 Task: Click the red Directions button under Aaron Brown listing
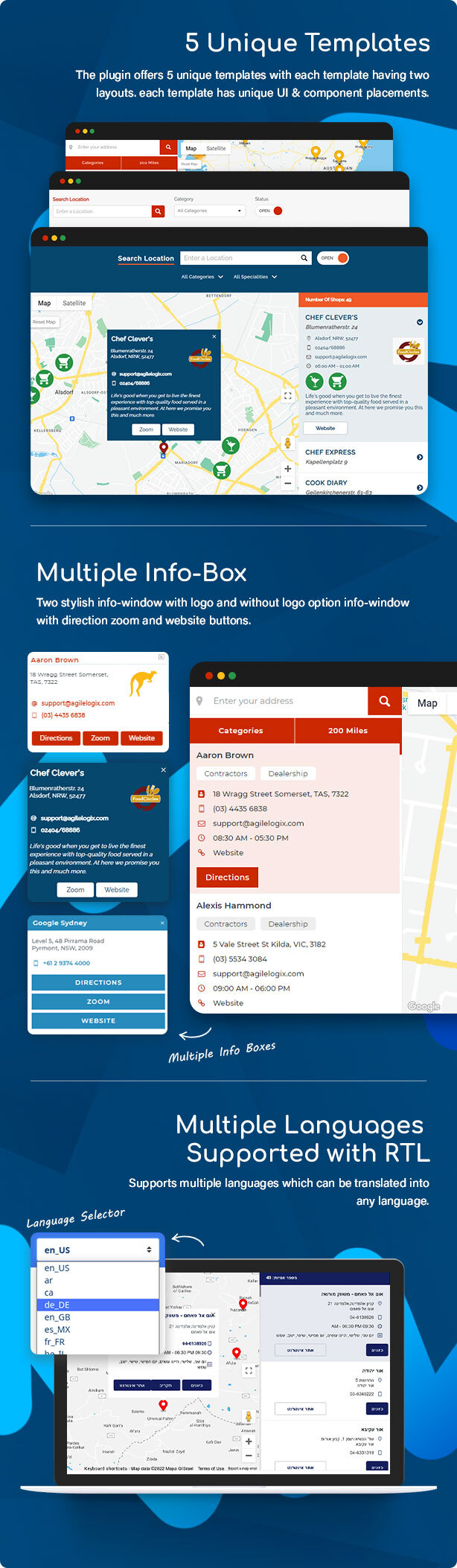coord(227,877)
